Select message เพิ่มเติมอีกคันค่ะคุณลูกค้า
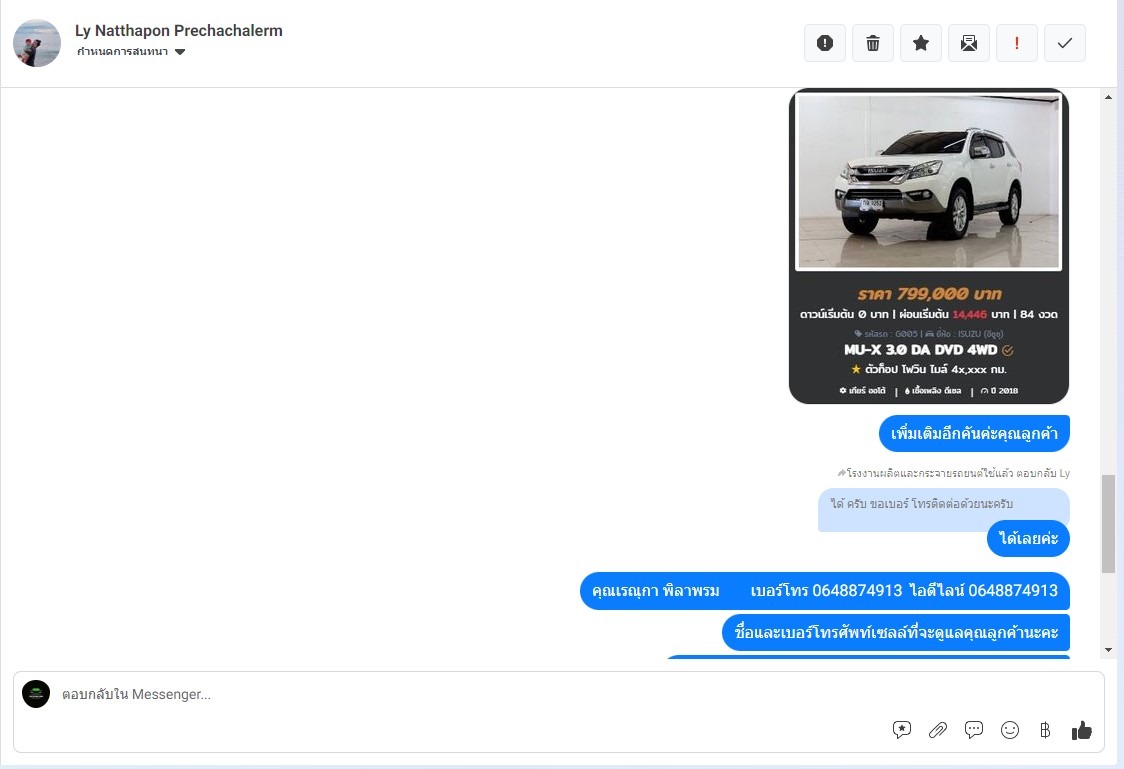 974,434
